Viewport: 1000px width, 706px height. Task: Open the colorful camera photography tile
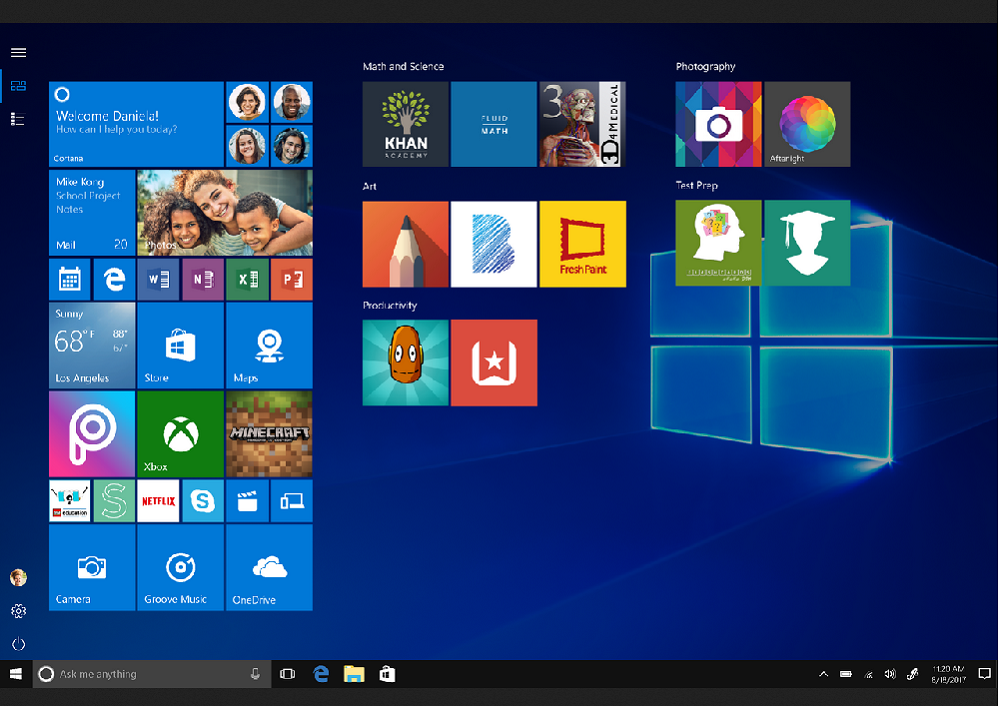(x=719, y=124)
